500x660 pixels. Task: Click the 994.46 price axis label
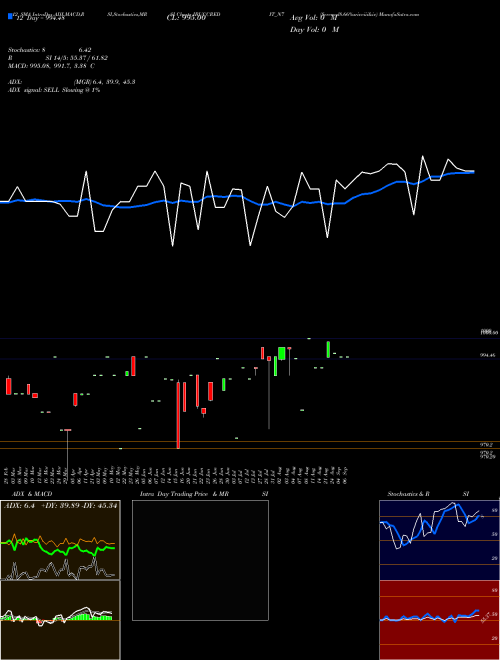[x=487, y=355]
